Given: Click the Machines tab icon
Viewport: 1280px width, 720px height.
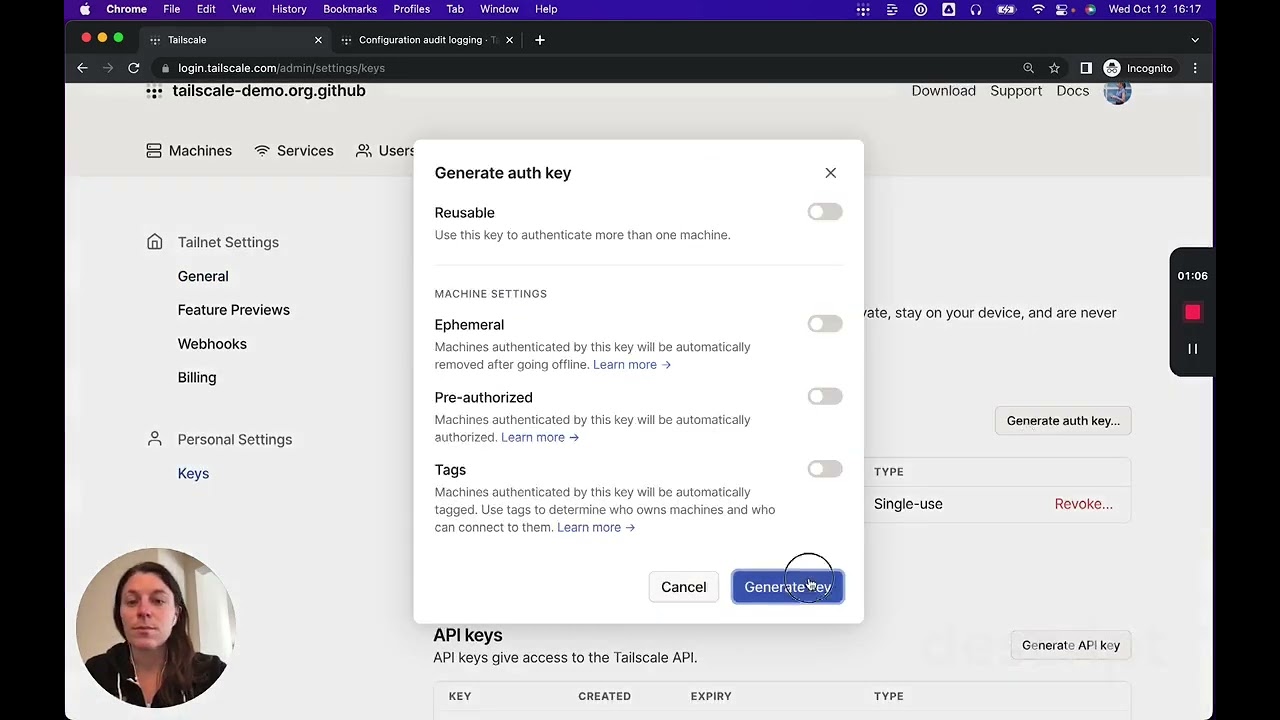Looking at the screenshot, I should tap(154, 151).
